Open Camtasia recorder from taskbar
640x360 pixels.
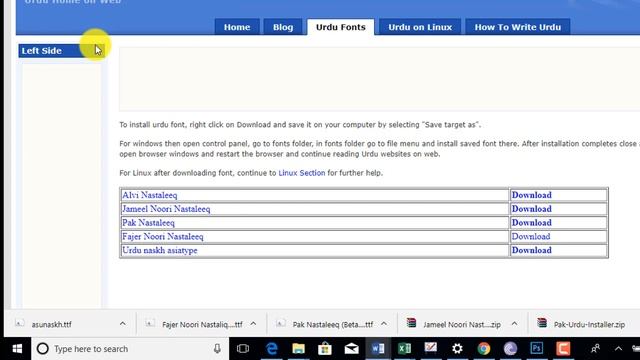[563, 349]
